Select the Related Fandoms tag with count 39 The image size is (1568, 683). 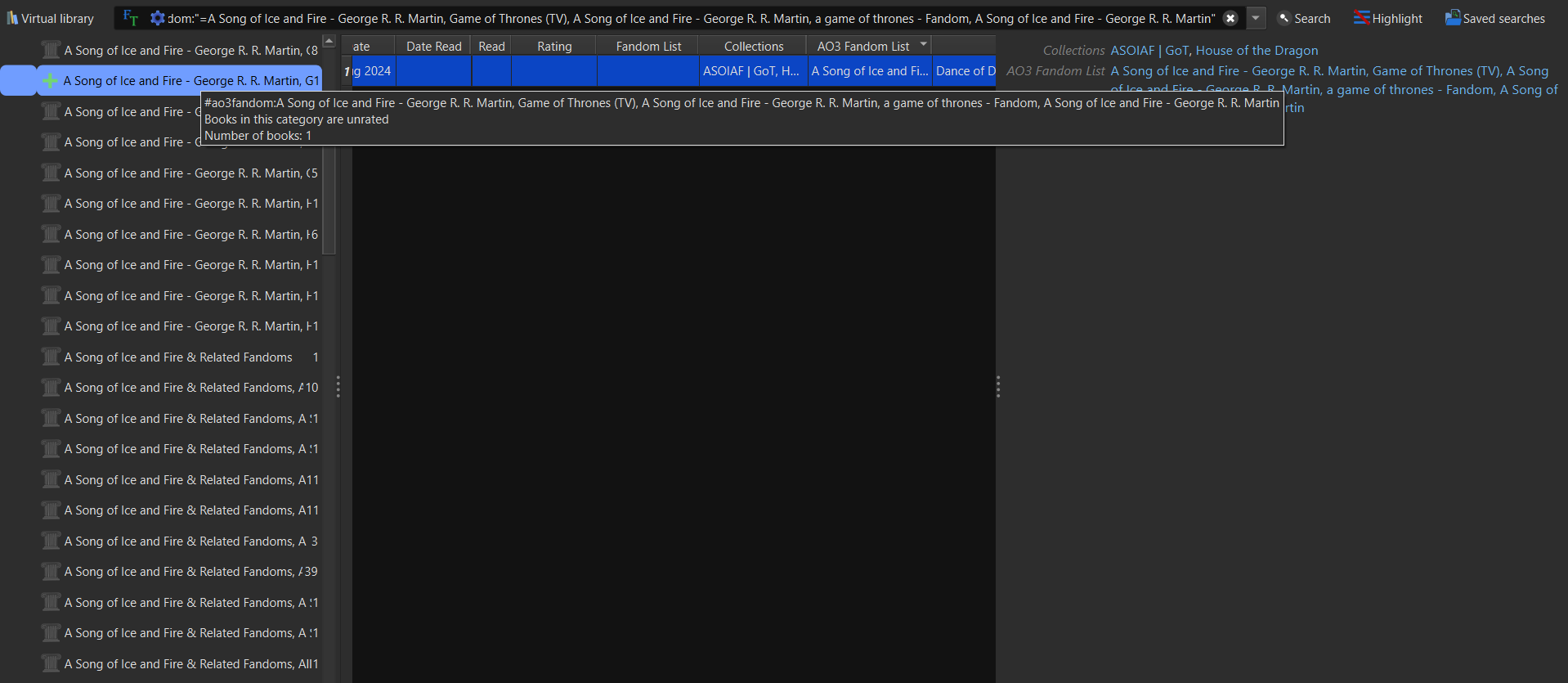181,571
